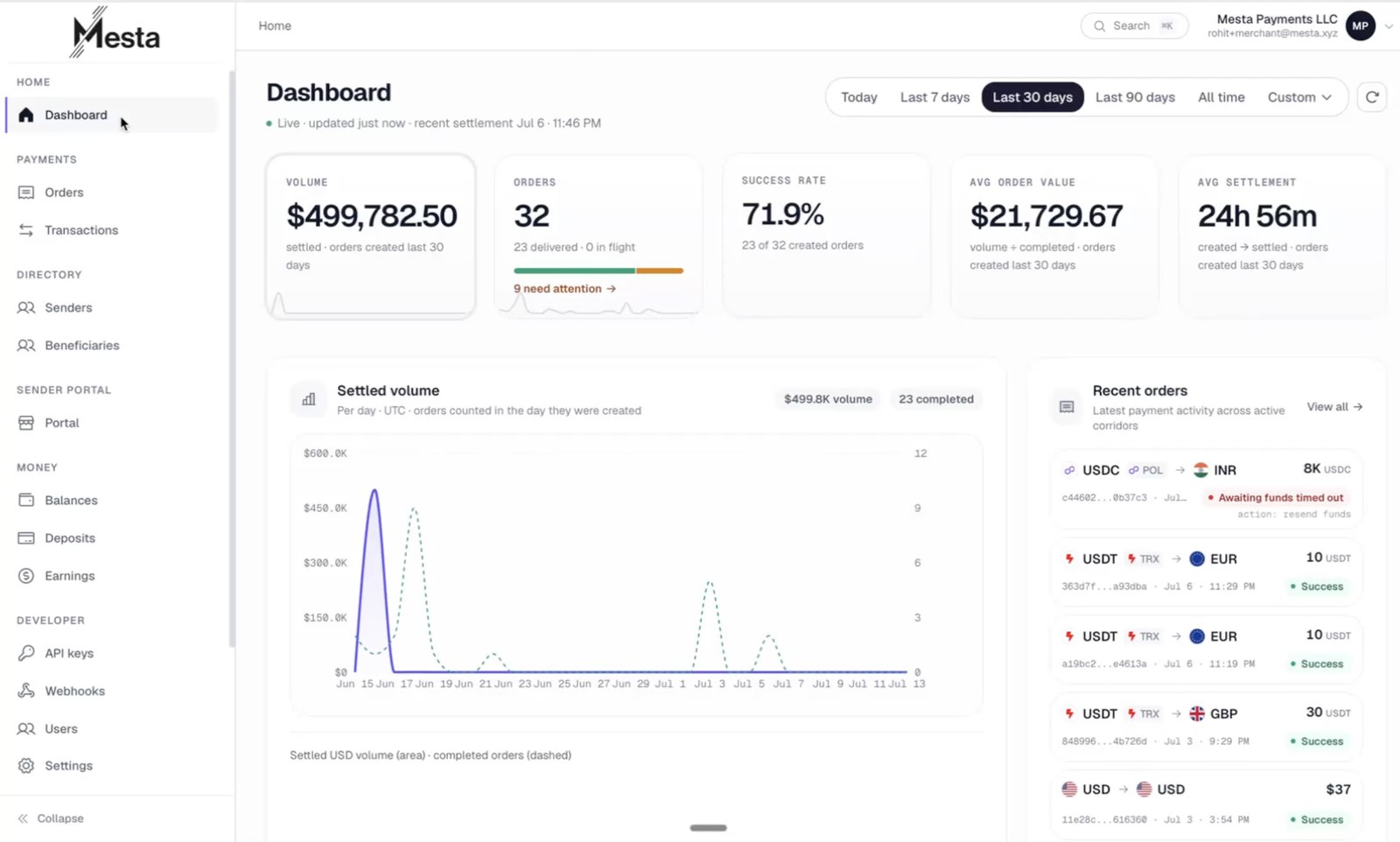Click the Deposits card icon
This screenshot has height=842, width=1400.
pyautogui.click(x=26, y=538)
